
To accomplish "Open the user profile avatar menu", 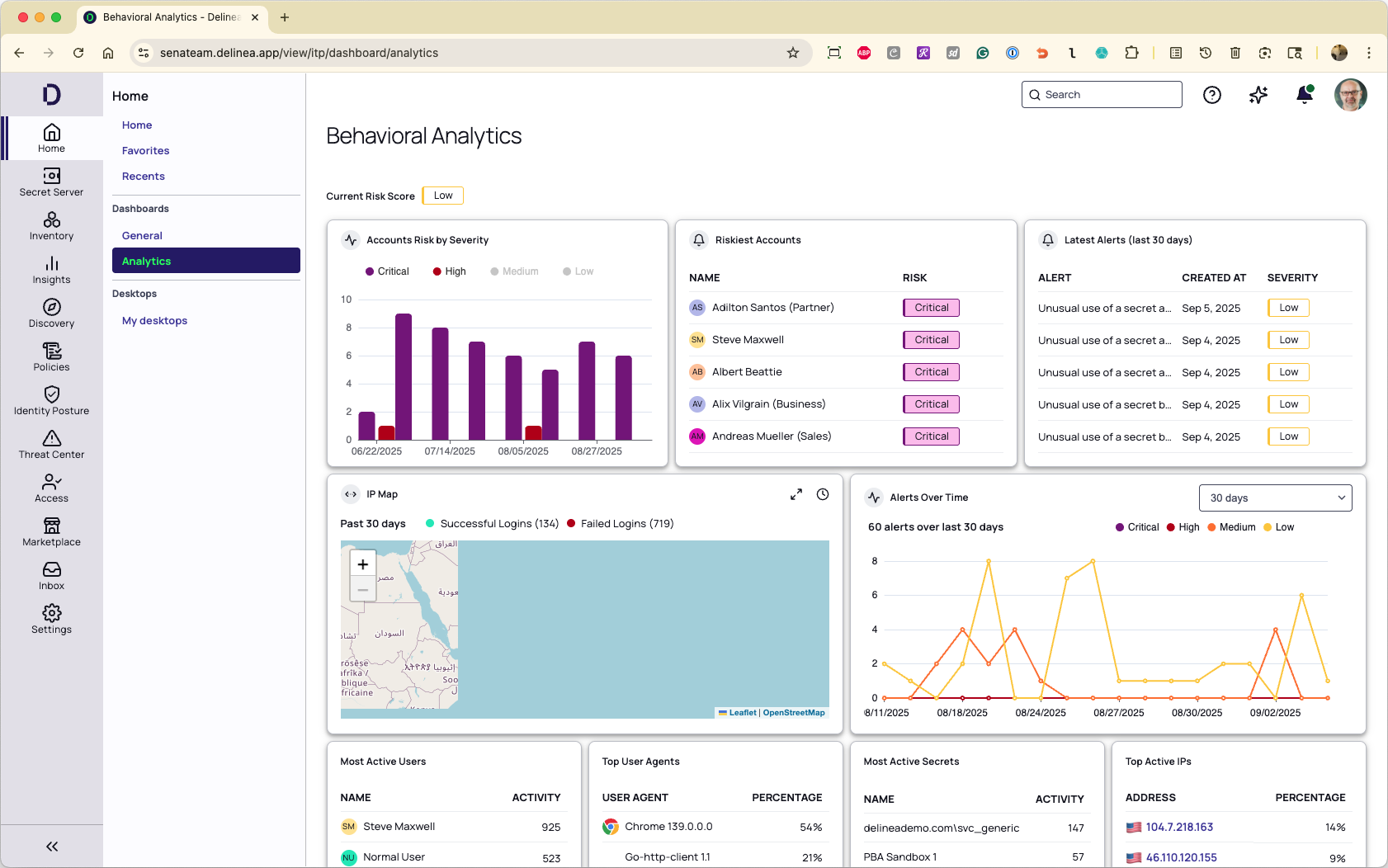I will [1350, 95].
